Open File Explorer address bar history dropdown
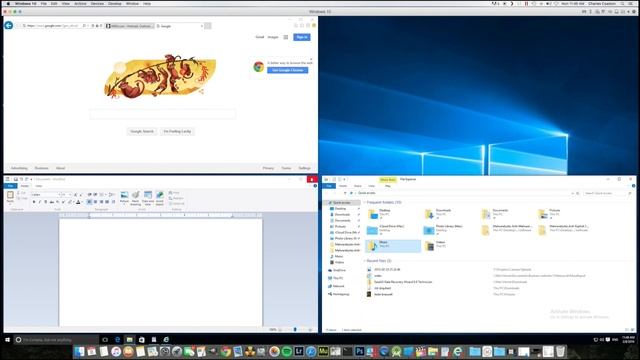The image size is (640, 360). pos(573,193)
